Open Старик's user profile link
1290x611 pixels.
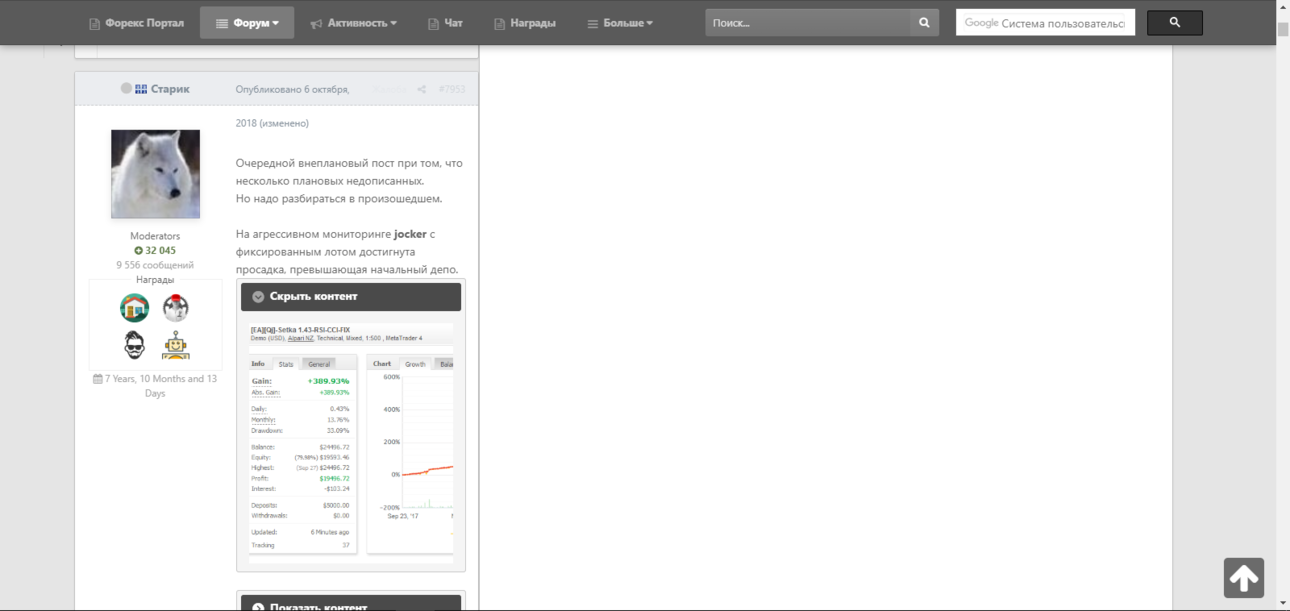(170, 89)
